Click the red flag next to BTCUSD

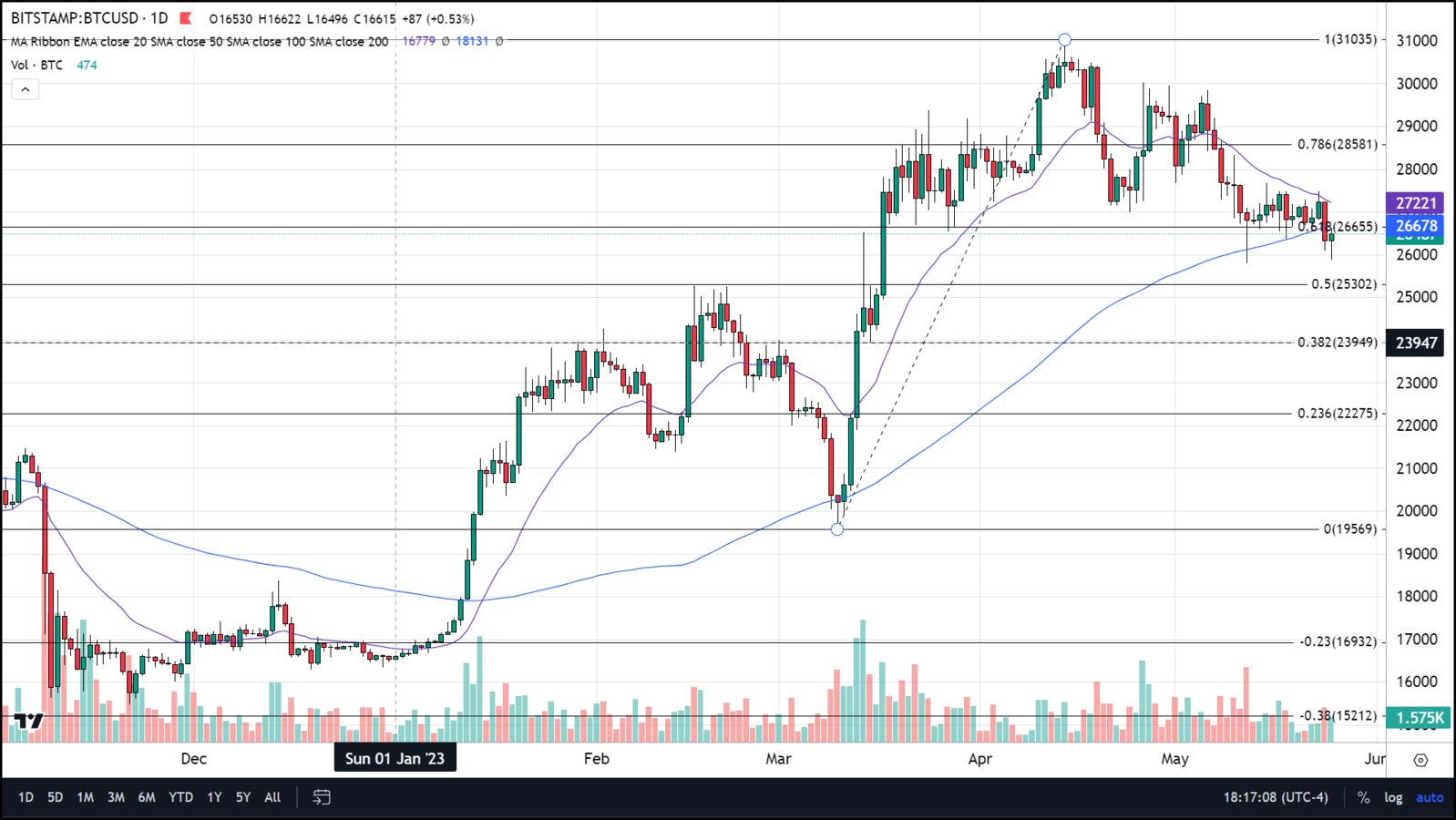click(186, 18)
